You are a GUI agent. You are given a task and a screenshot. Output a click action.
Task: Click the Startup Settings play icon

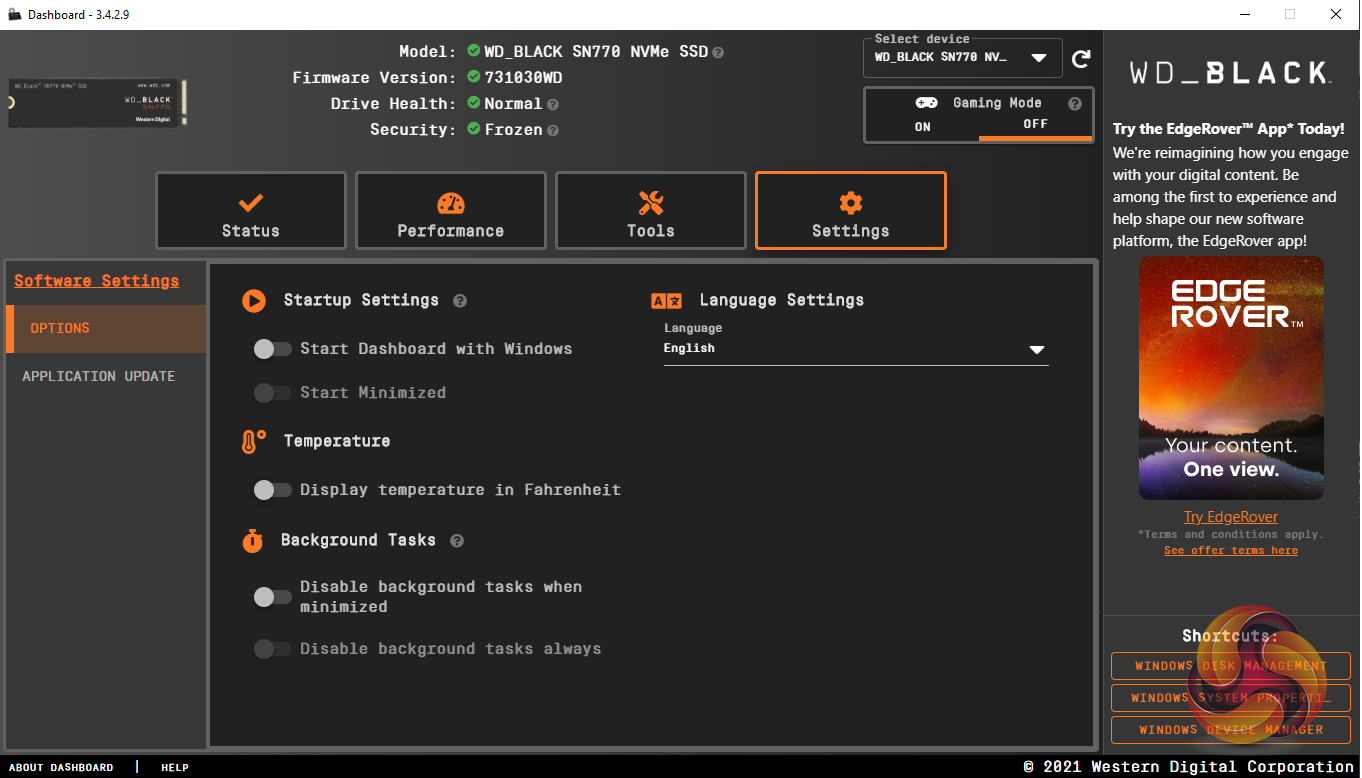(254, 300)
